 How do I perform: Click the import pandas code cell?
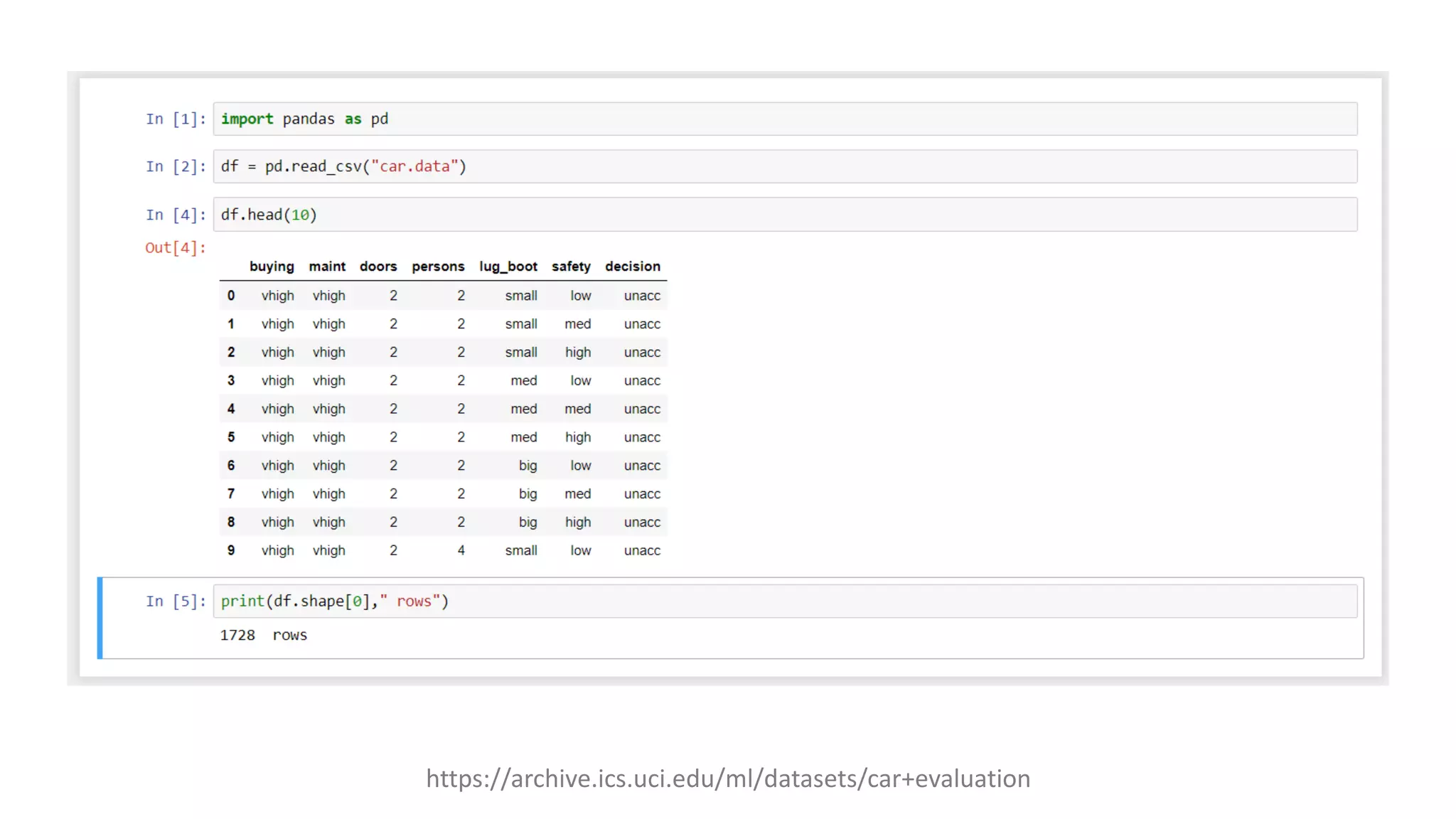click(x=785, y=119)
